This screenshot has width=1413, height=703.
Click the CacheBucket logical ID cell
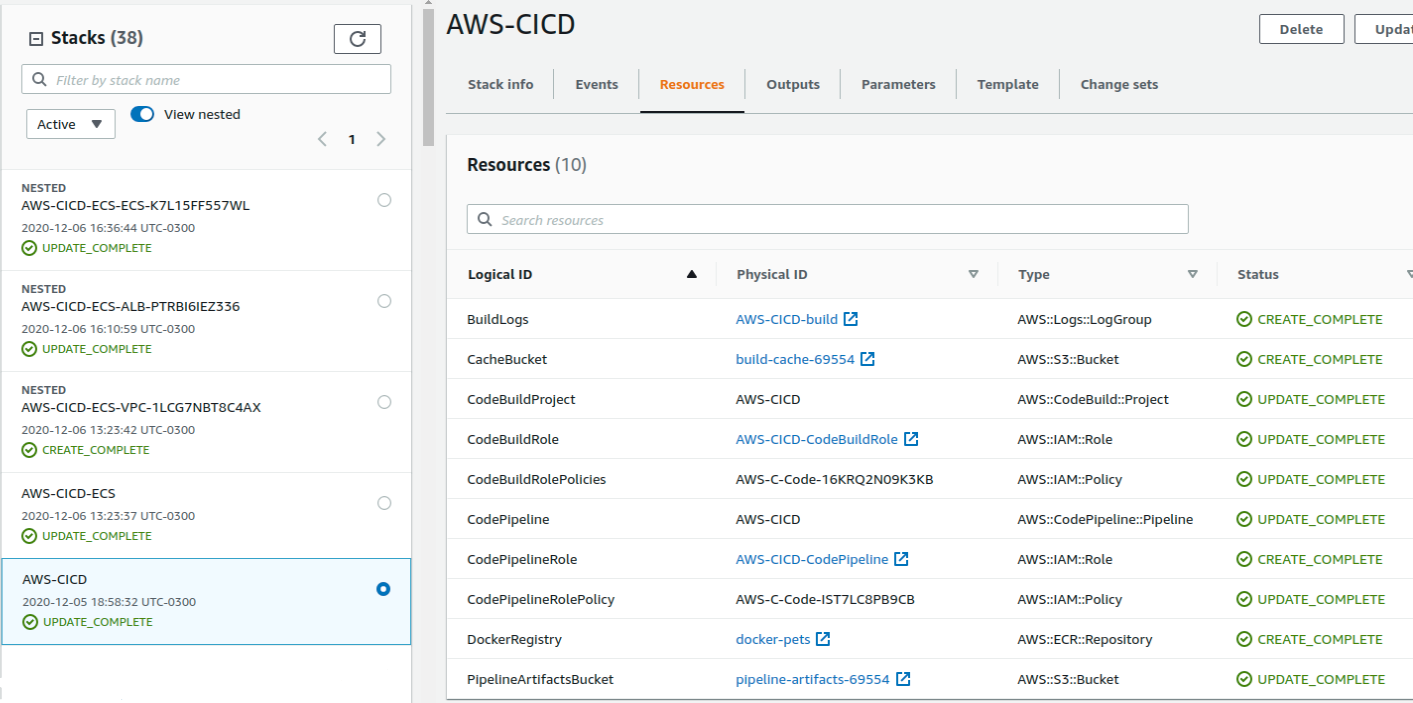(507, 359)
